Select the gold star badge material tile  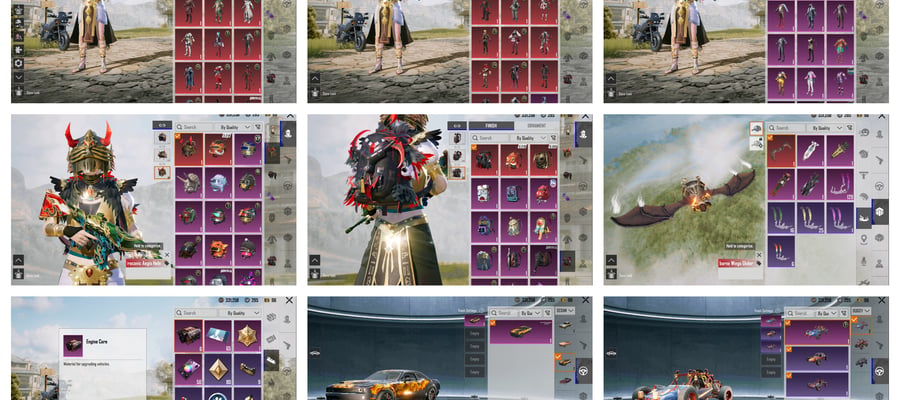point(248,336)
